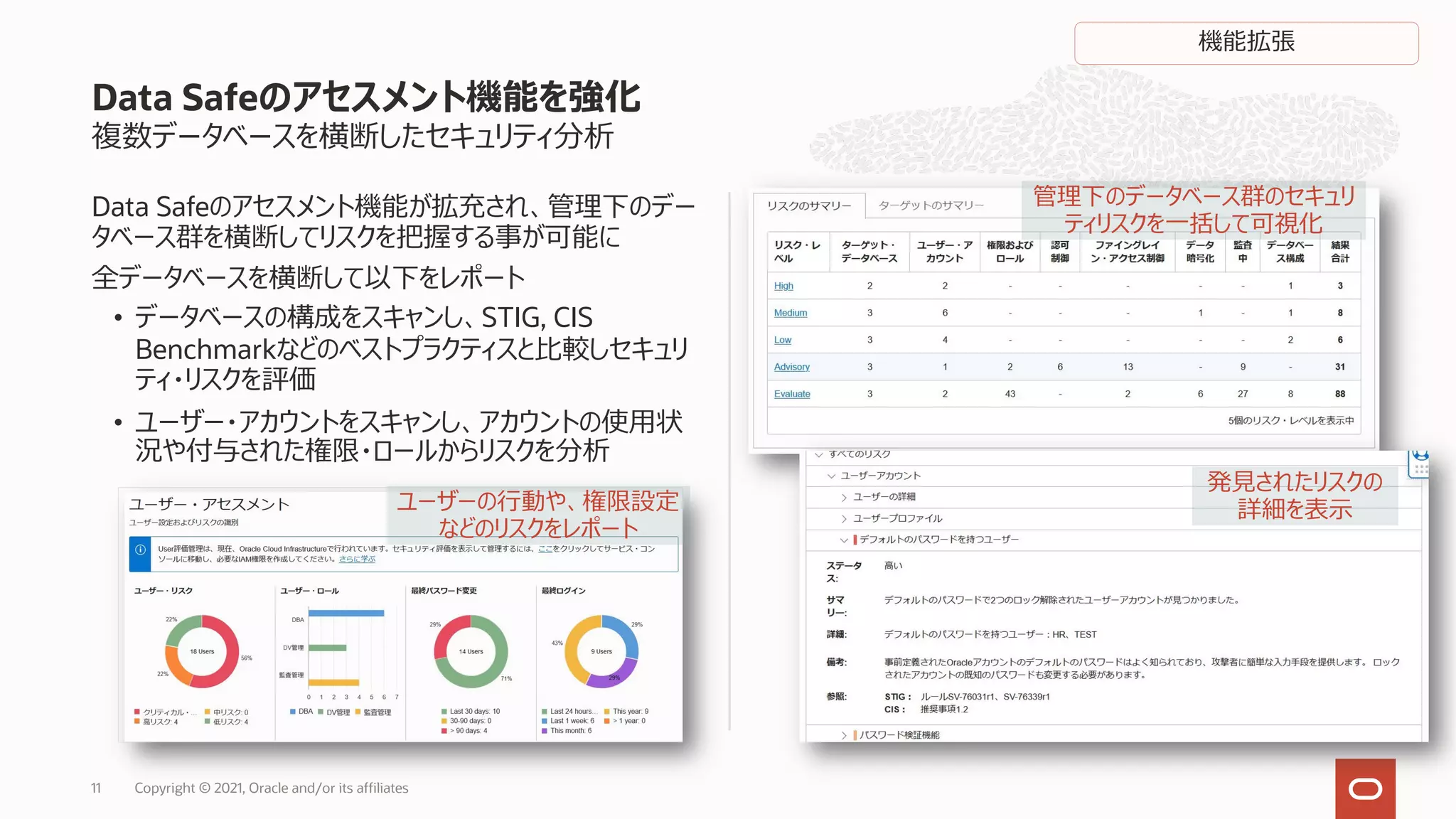Click the ユーザー・アセスメント panel title

click(x=209, y=505)
